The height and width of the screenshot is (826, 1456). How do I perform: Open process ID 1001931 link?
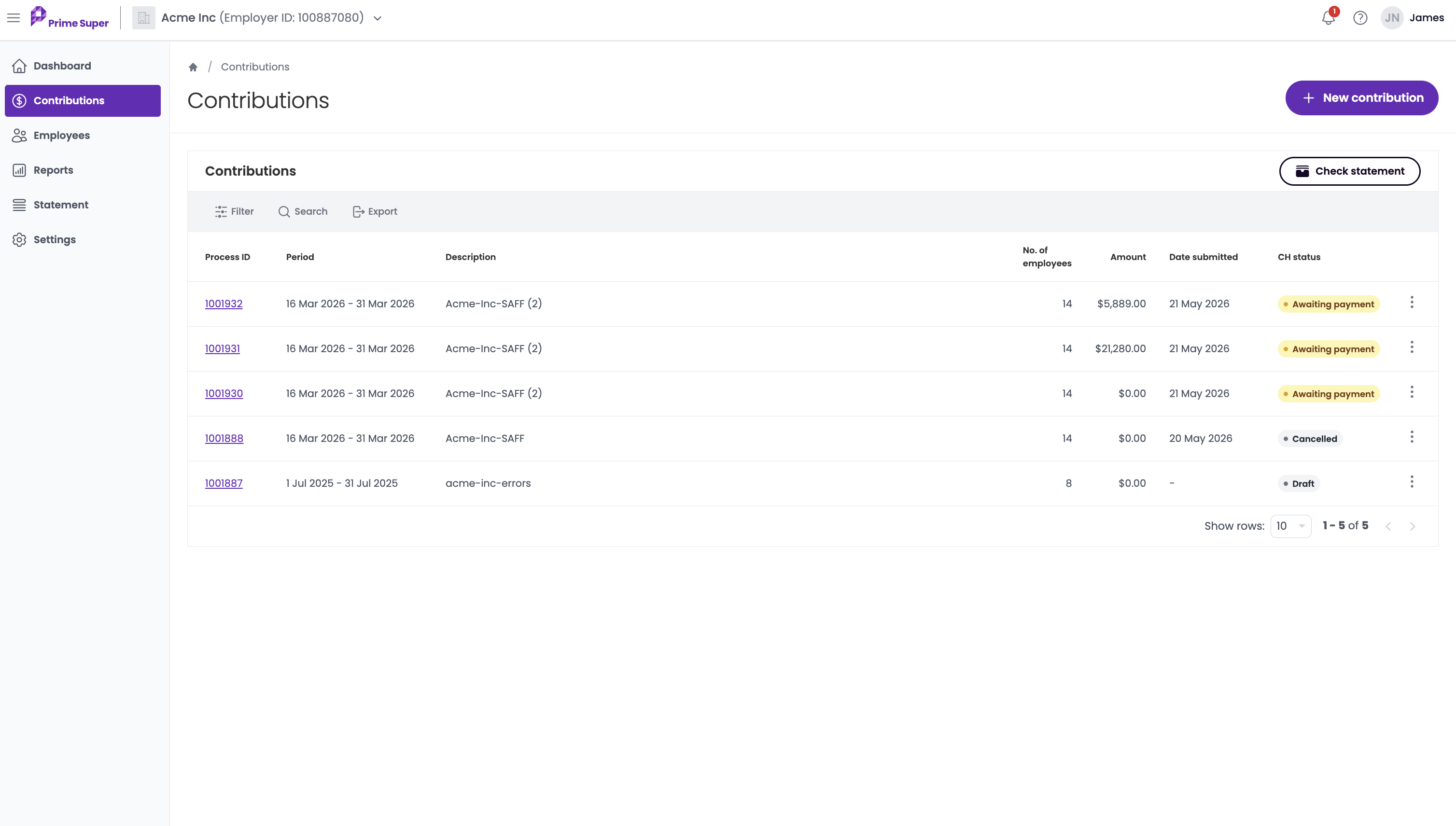pyautogui.click(x=223, y=348)
